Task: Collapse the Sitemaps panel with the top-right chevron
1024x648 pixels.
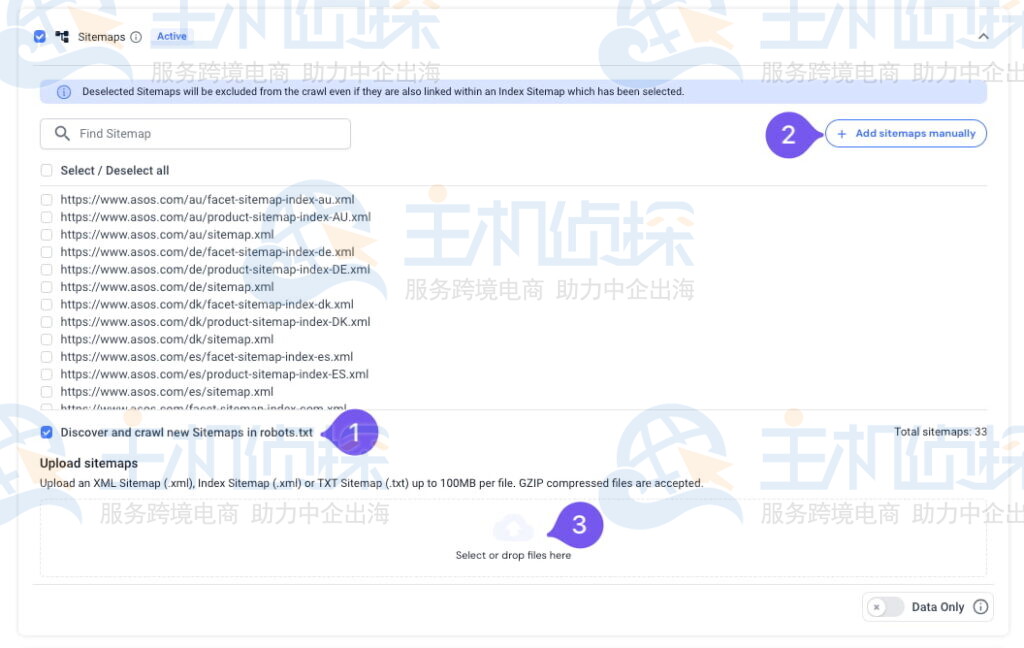Action: [983, 35]
